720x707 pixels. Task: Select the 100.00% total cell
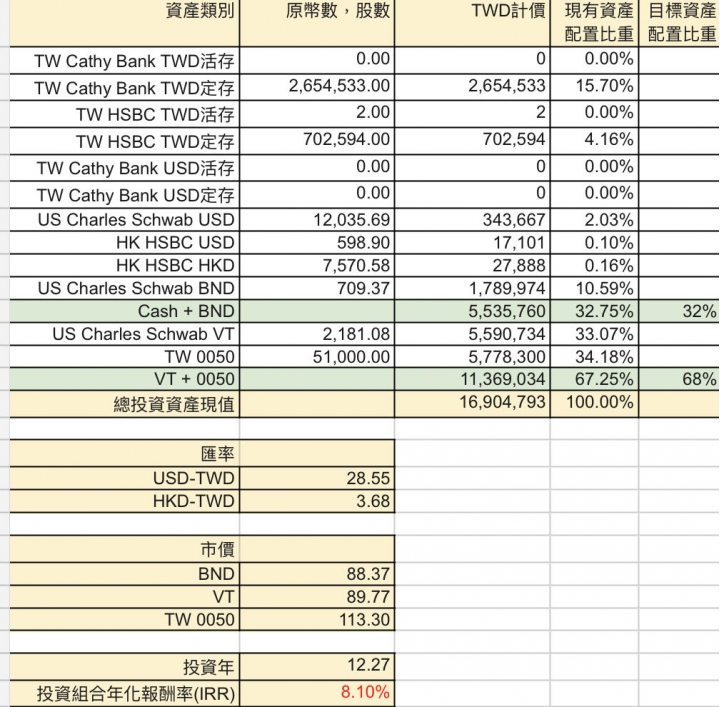tap(594, 404)
